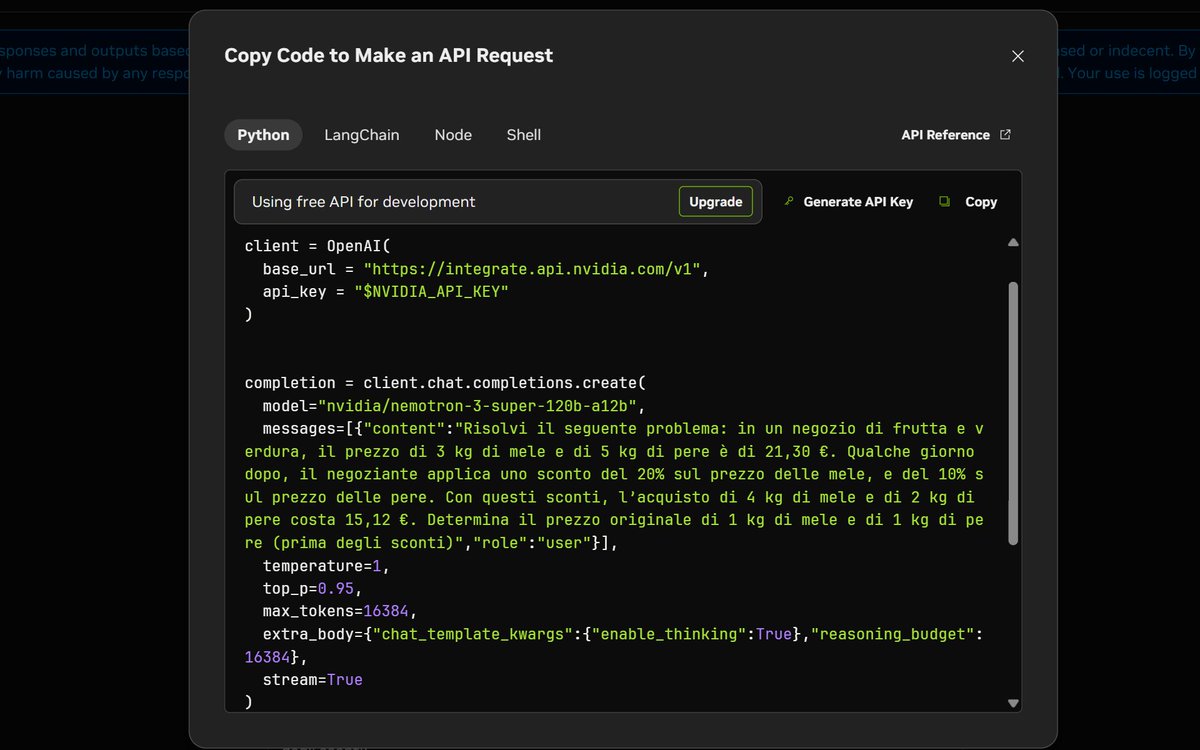Screen dimensions: 1200x750
Task: Click the temperature=1 line
Action: pos(326,566)
